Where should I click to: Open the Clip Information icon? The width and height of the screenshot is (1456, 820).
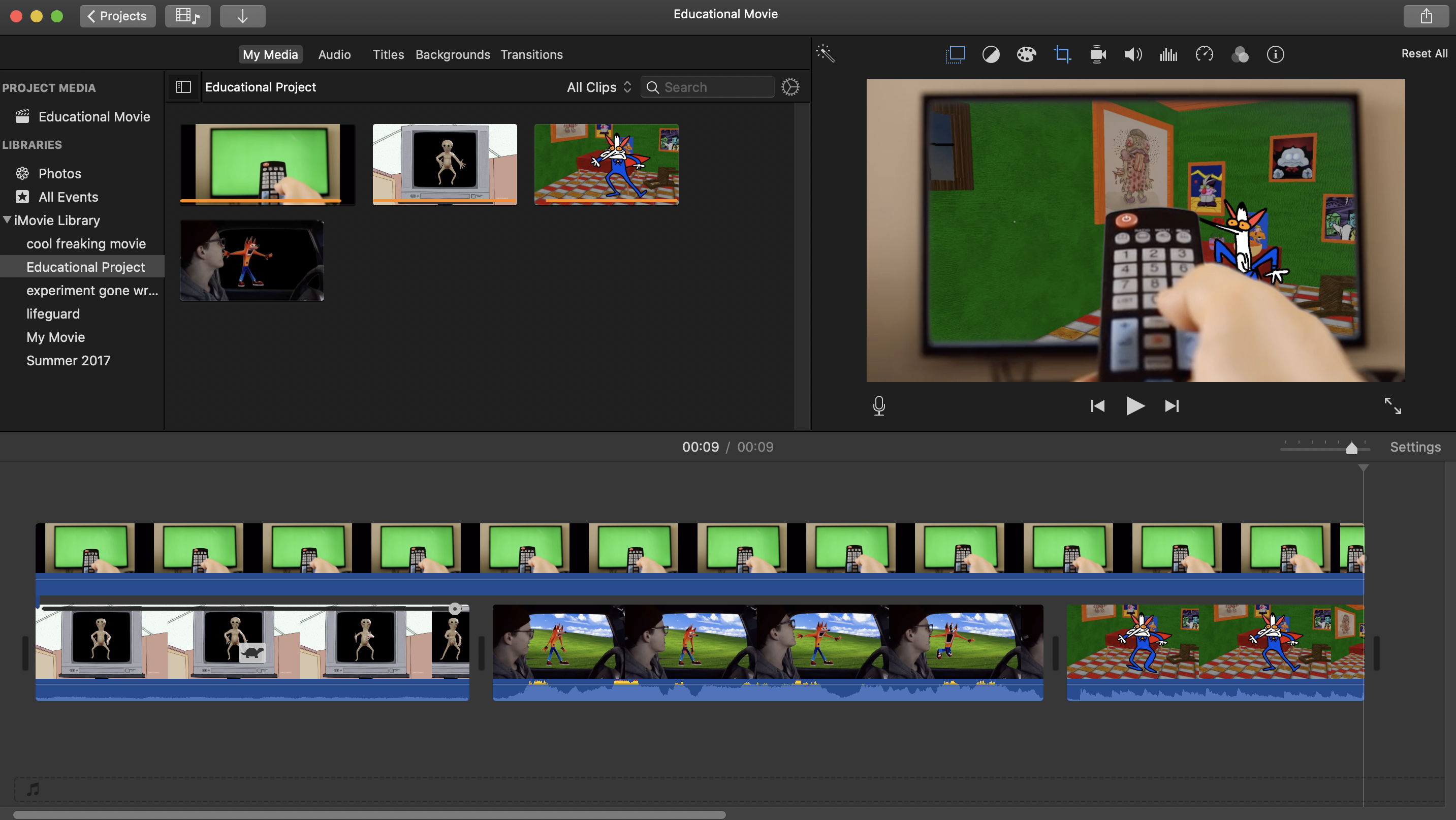pyautogui.click(x=1275, y=54)
